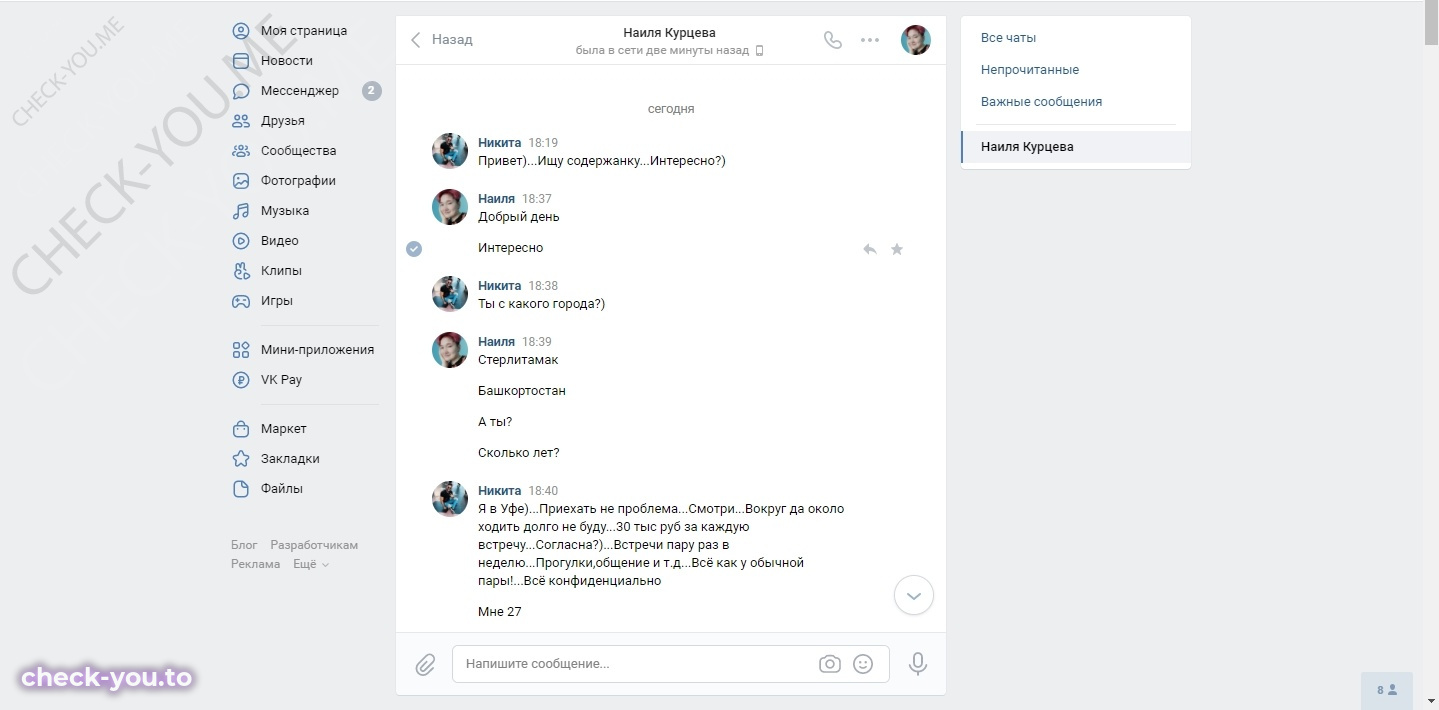Open online friends counter at bottom right

pyautogui.click(x=1387, y=690)
